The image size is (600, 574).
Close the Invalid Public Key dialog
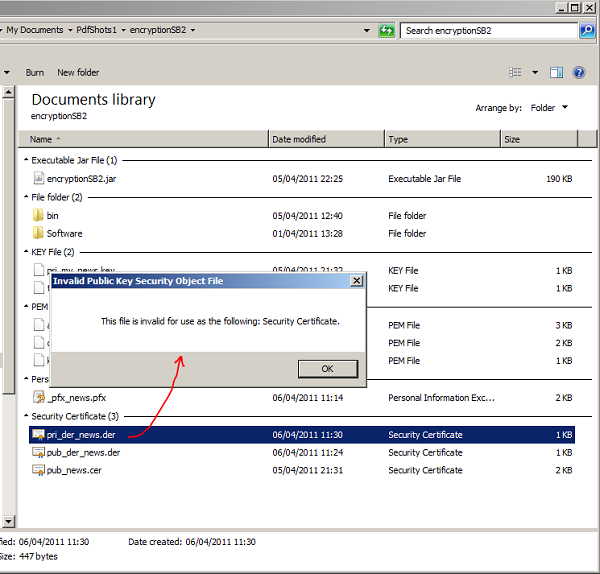(x=356, y=281)
